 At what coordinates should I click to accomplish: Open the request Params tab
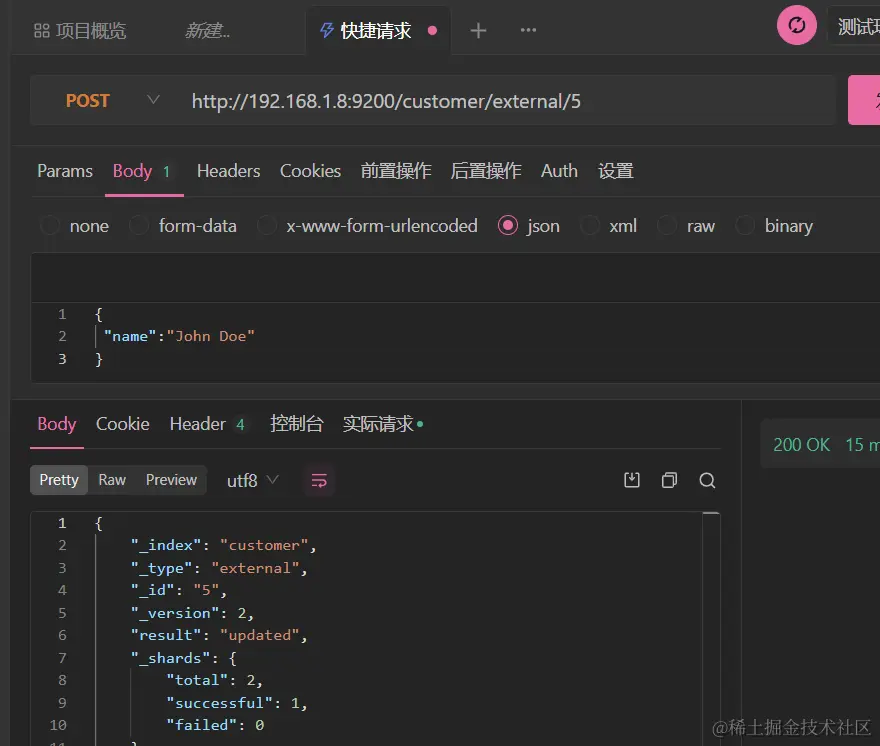tap(65, 171)
